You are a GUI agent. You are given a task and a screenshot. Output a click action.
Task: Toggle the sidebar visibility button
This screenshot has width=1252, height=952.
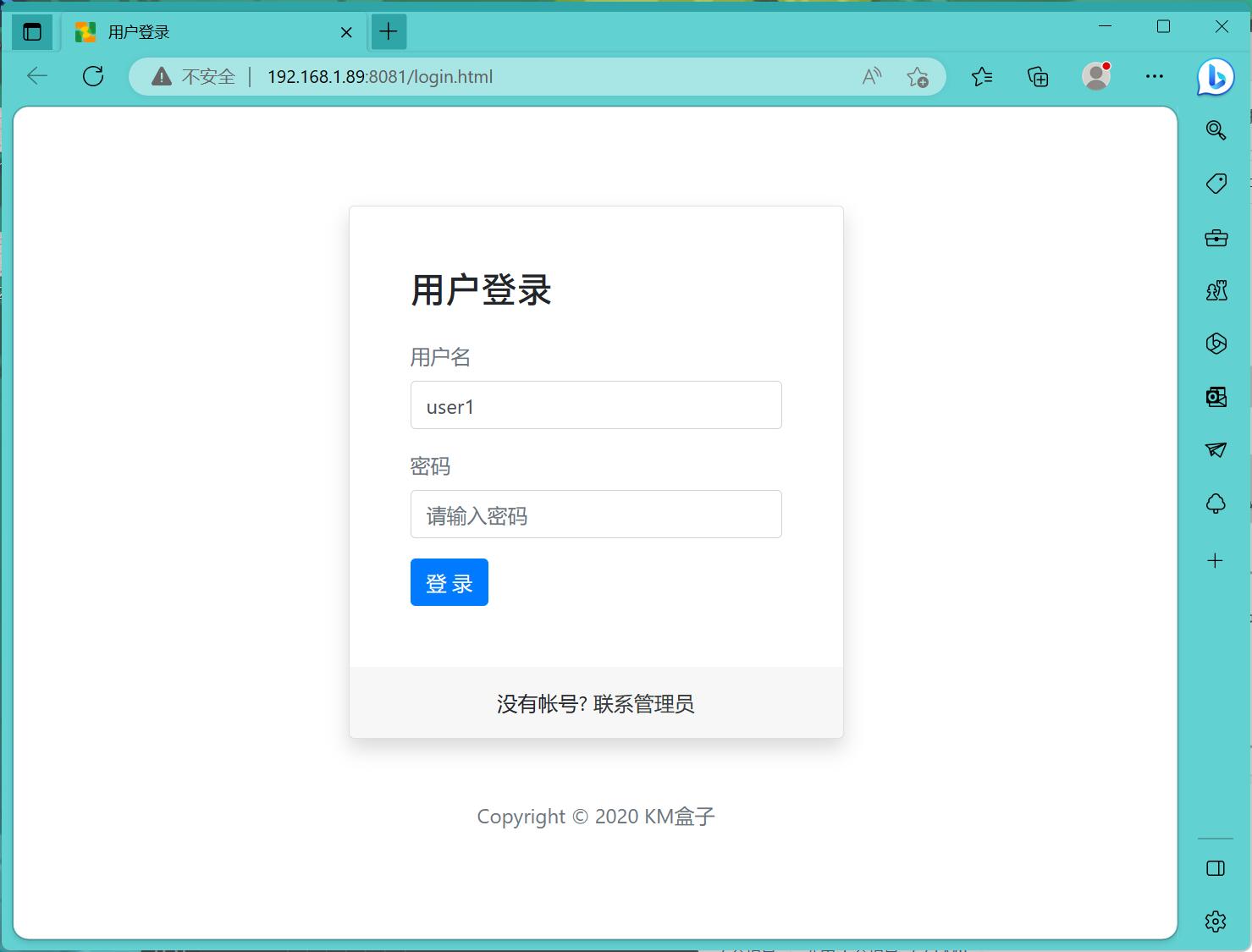pyautogui.click(x=1216, y=868)
